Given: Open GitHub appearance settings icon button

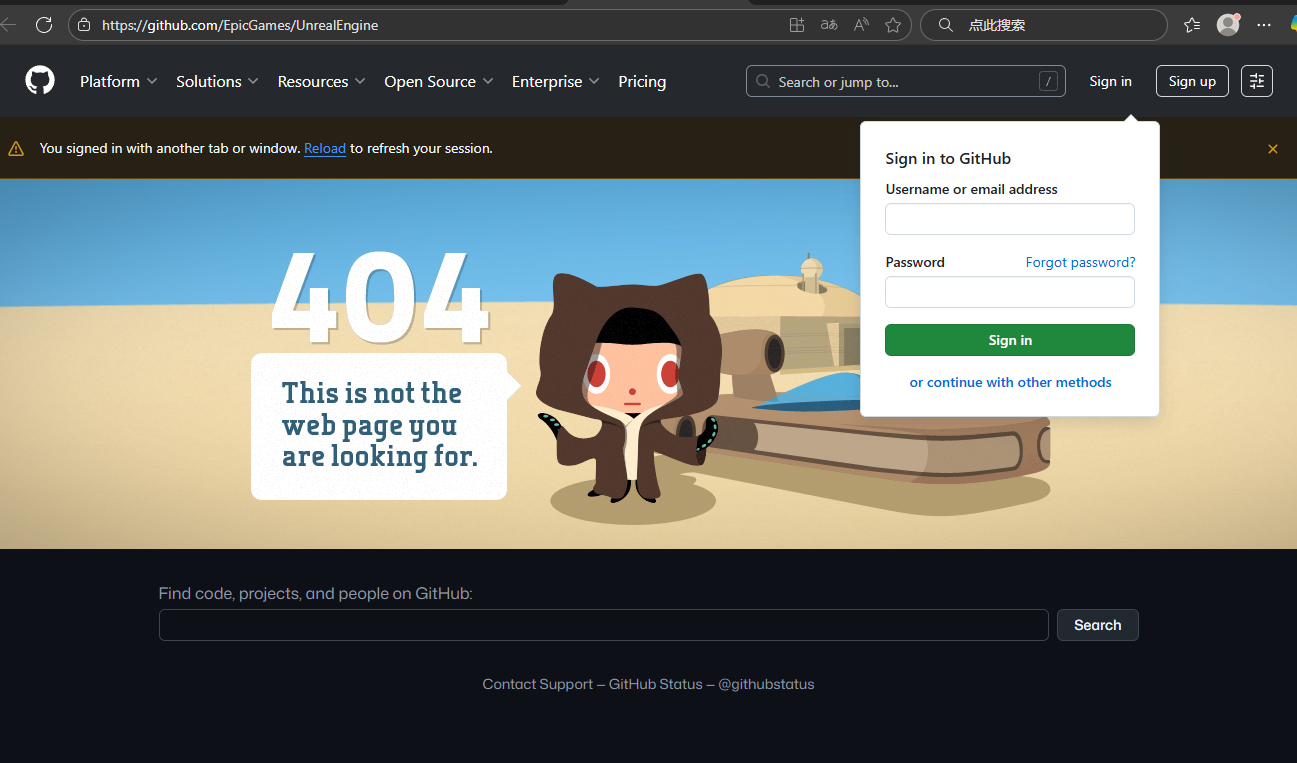Looking at the screenshot, I should click(1257, 81).
